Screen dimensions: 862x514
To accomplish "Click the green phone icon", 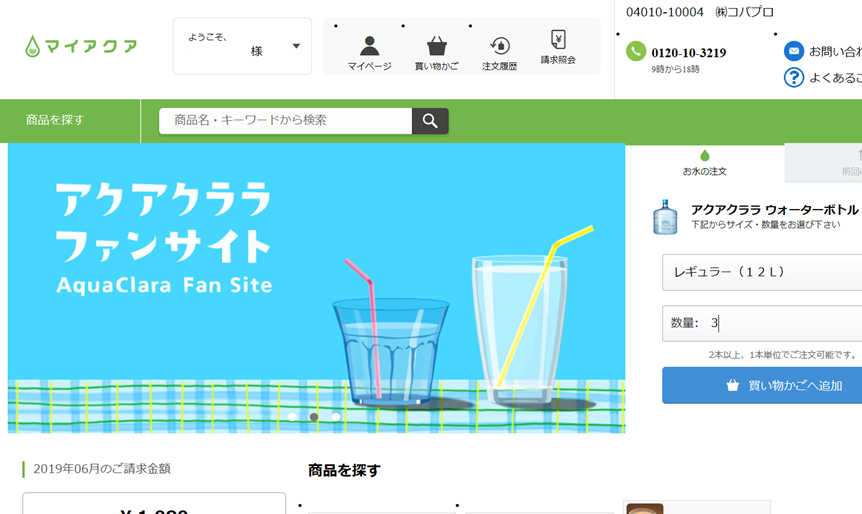I will (x=636, y=51).
